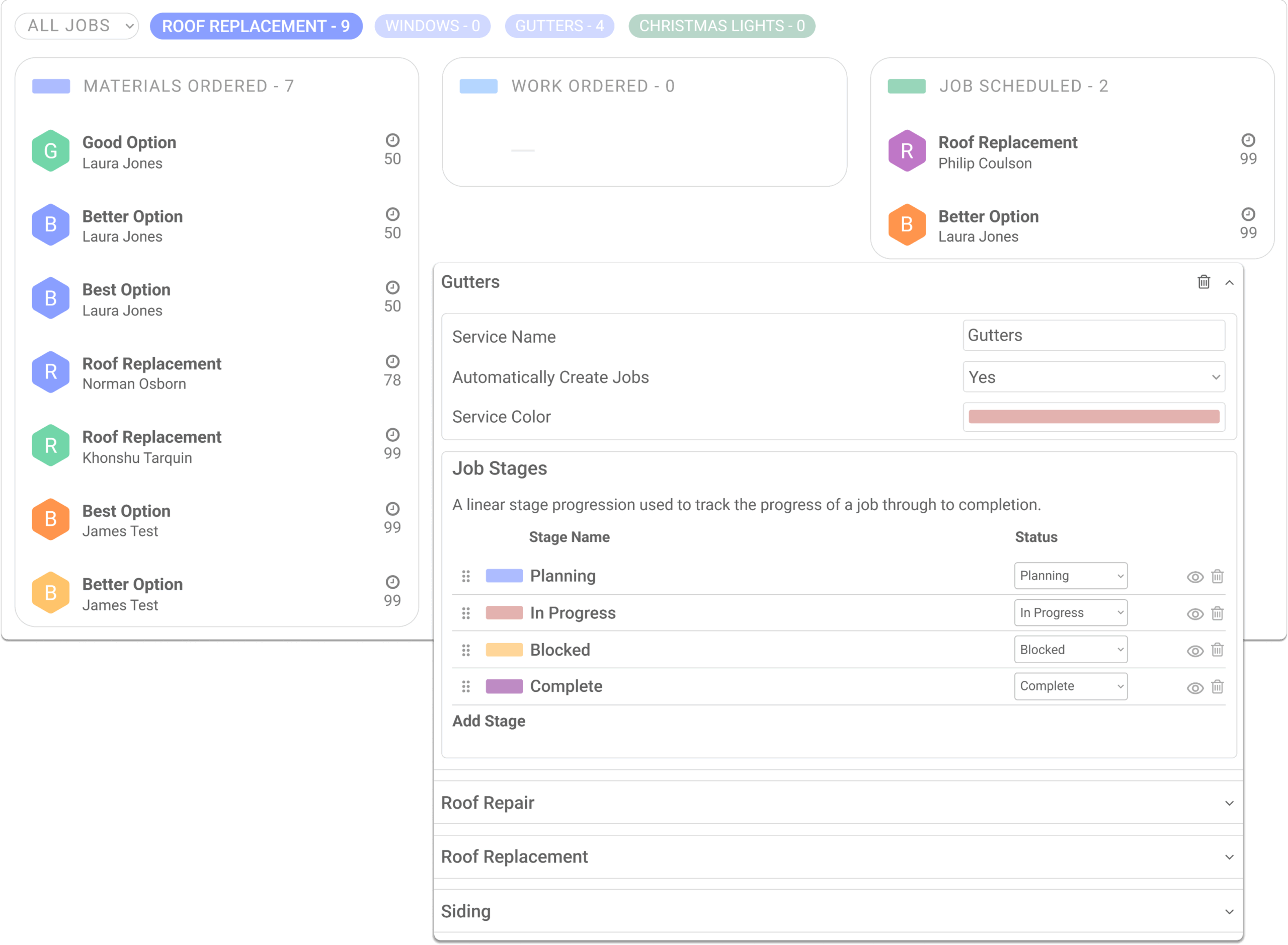Image resolution: width=1288 pixels, height=945 pixels.
Task: Toggle visibility of the Blocked stage
Action: (1195, 651)
